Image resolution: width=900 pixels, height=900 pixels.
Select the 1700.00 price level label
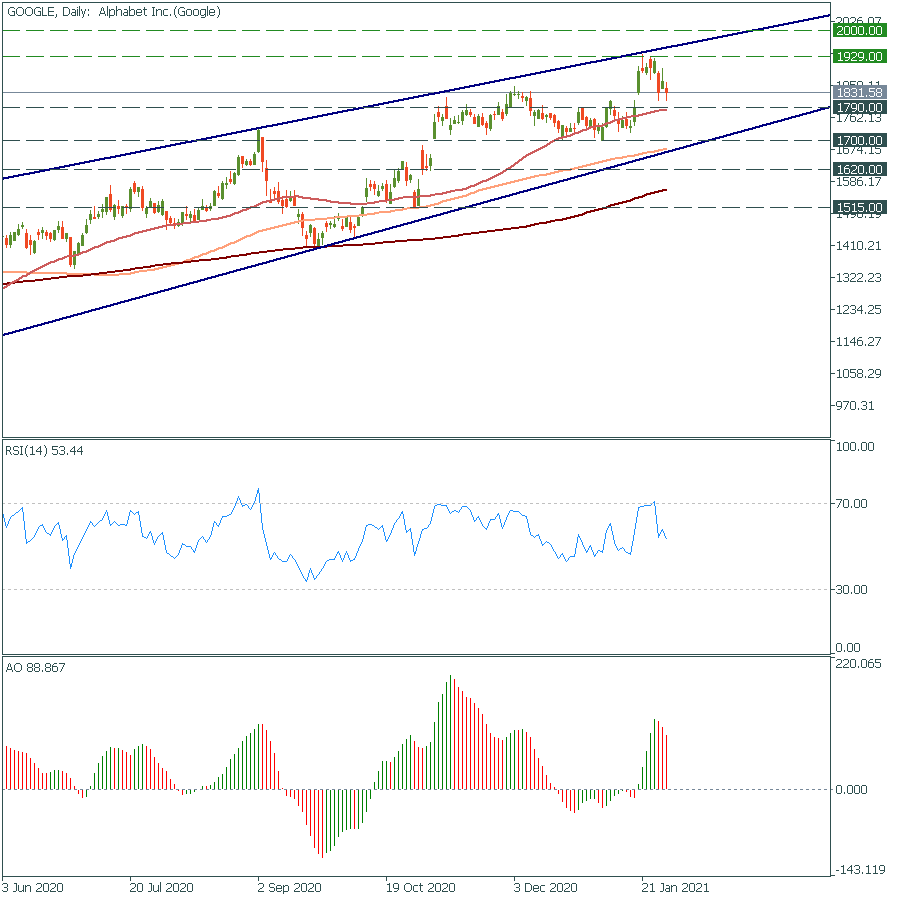tap(859, 140)
